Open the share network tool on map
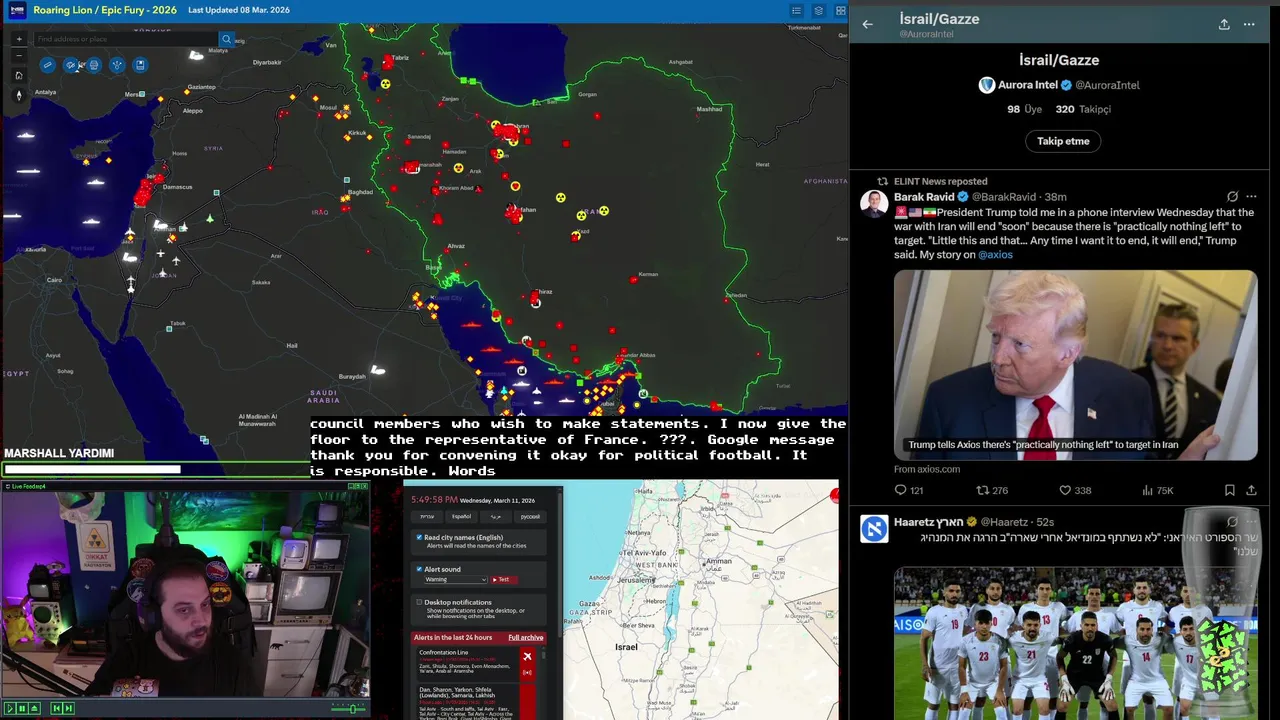Image resolution: width=1280 pixels, height=720 pixels. click(x=117, y=65)
